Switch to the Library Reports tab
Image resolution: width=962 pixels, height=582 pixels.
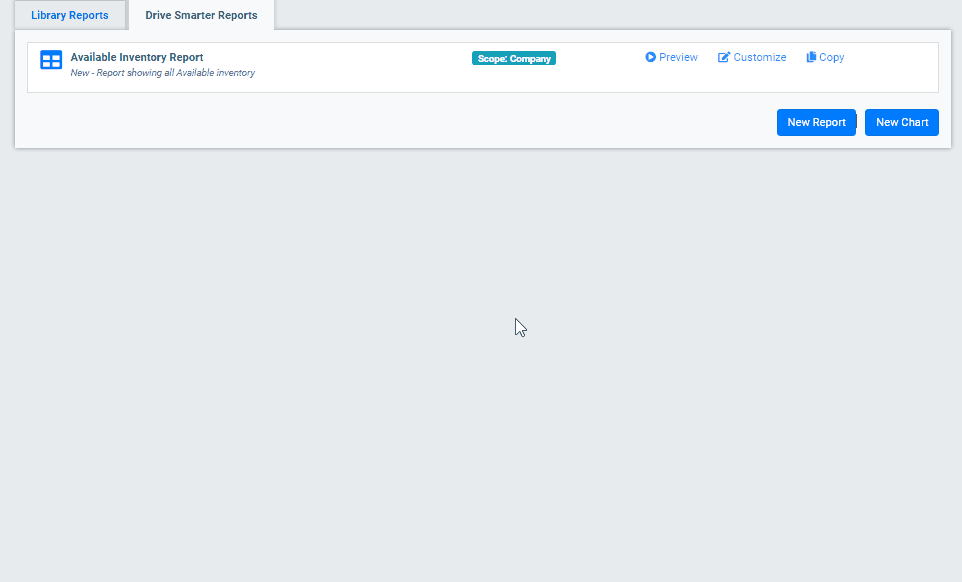pyautogui.click(x=69, y=15)
